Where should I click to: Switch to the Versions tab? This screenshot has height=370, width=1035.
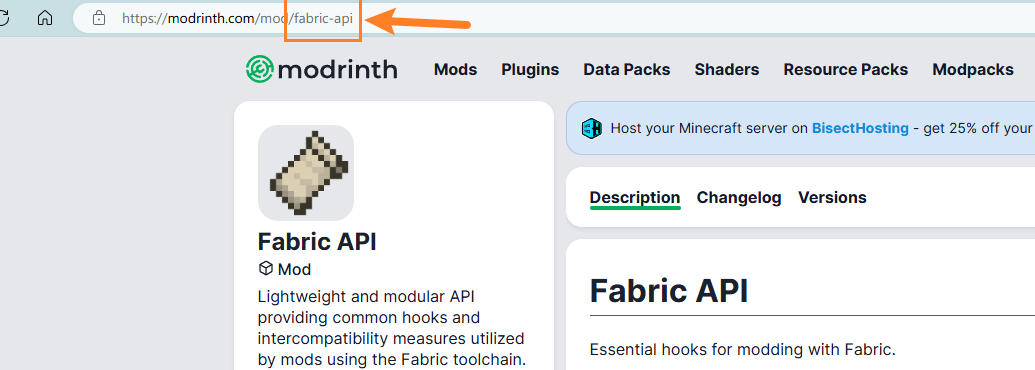click(x=832, y=197)
